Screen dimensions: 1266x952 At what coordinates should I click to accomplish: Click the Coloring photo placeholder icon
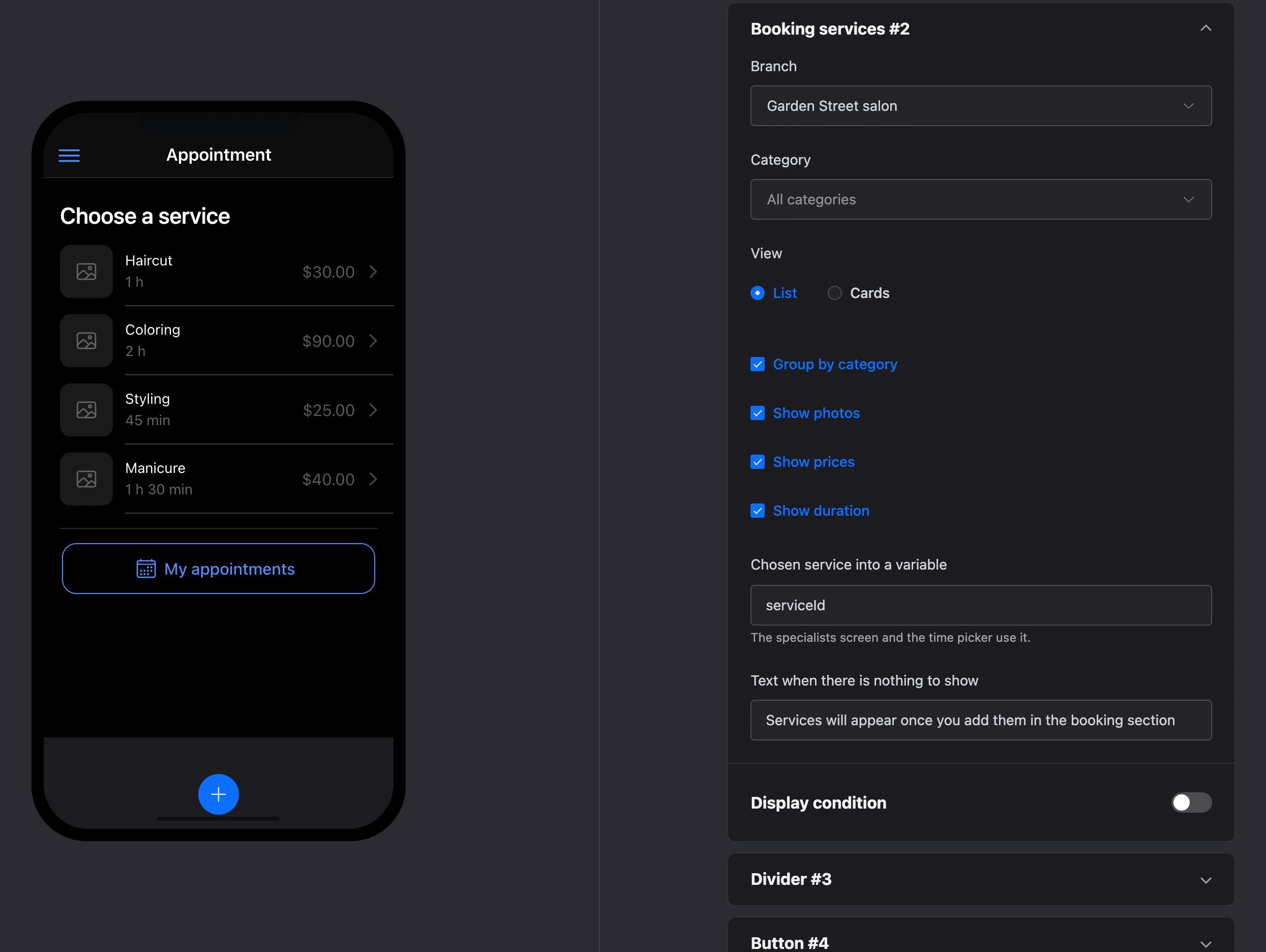pyautogui.click(x=86, y=341)
